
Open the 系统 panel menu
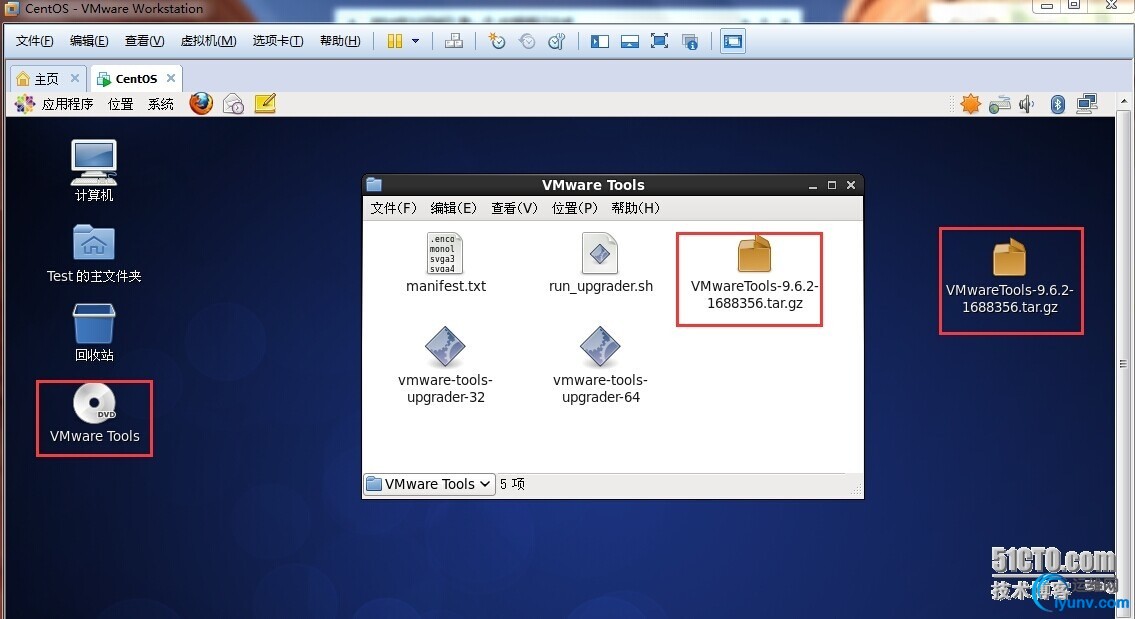coord(161,104)
